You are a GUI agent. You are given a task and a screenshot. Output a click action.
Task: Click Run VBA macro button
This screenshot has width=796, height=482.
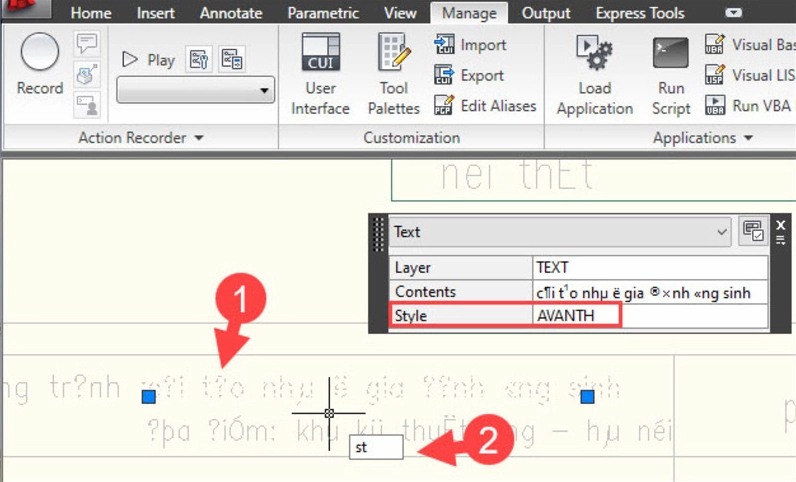pos(748,106)
